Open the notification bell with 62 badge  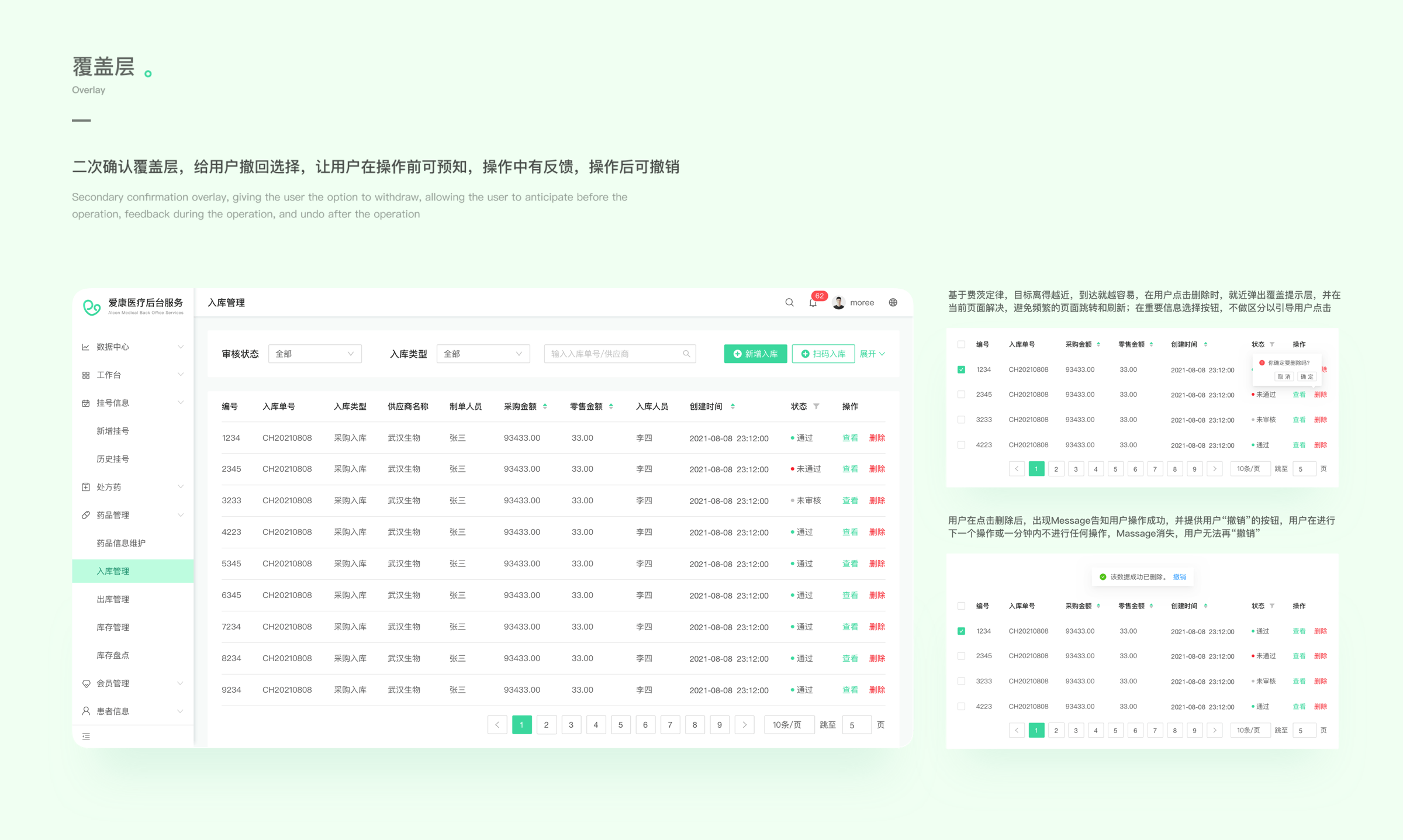813,302
